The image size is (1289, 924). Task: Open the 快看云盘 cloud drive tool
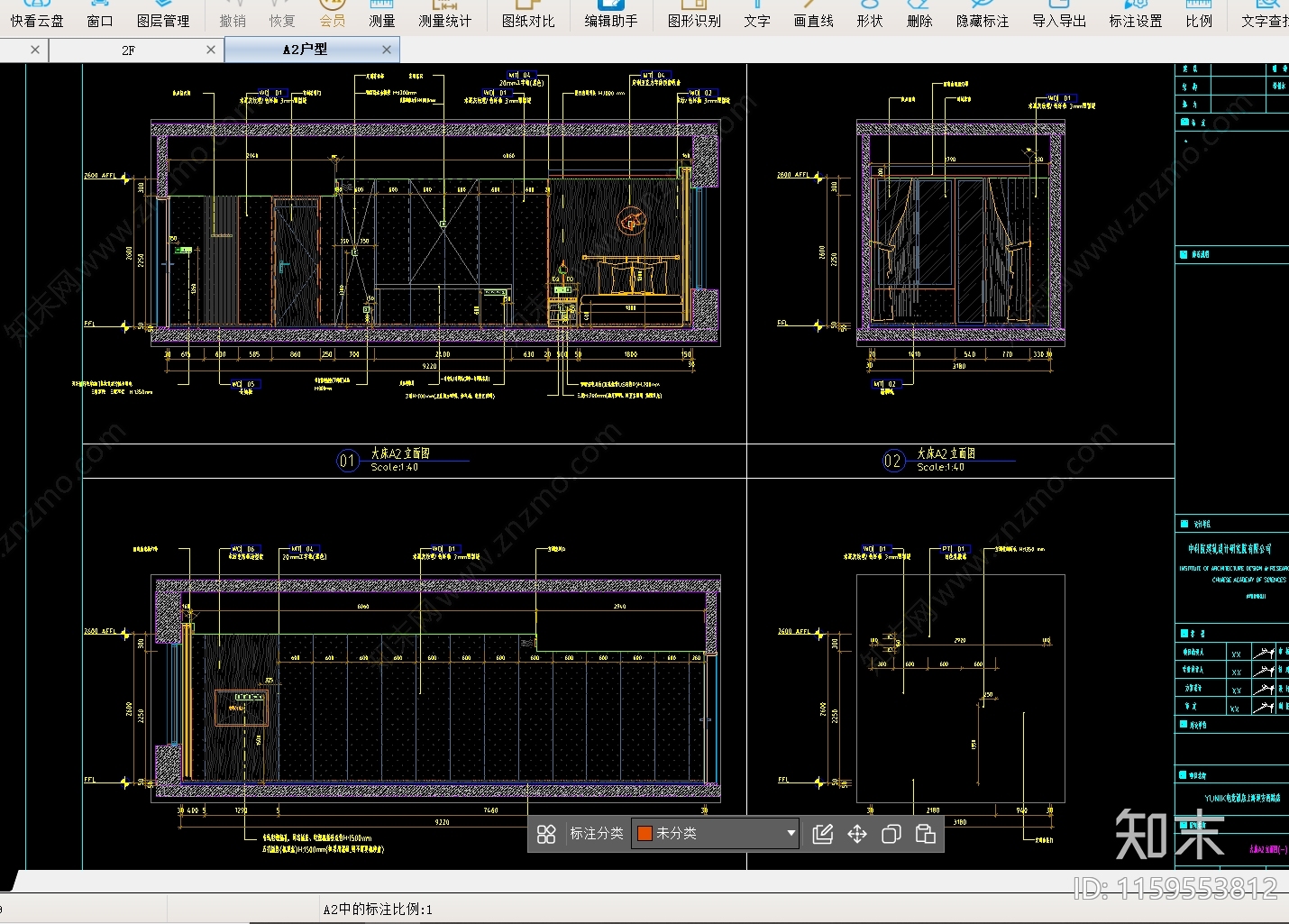pyautogui.click(x=37, y=15)
